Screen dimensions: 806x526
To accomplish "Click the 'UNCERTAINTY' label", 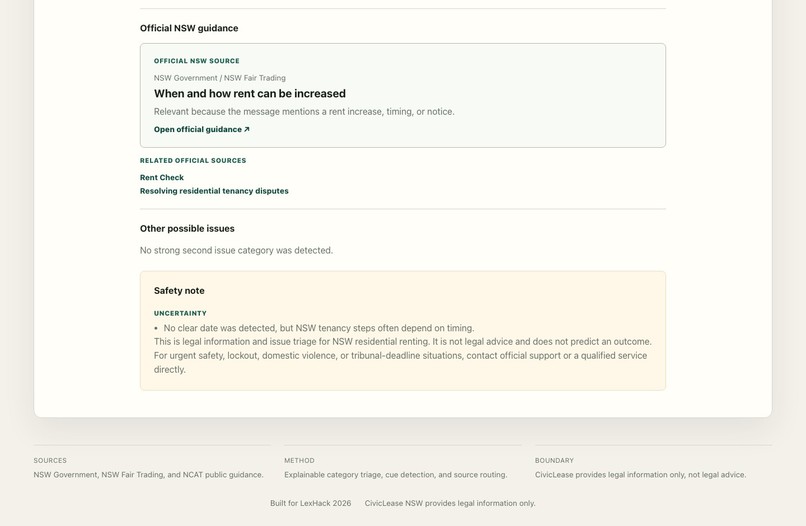I will tap(180, 313).
